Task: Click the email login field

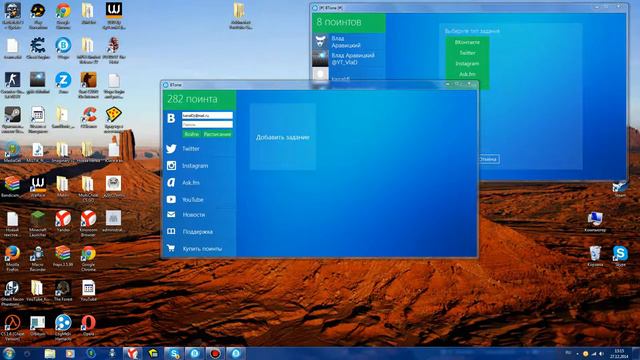Action: (x=207, y=116)
